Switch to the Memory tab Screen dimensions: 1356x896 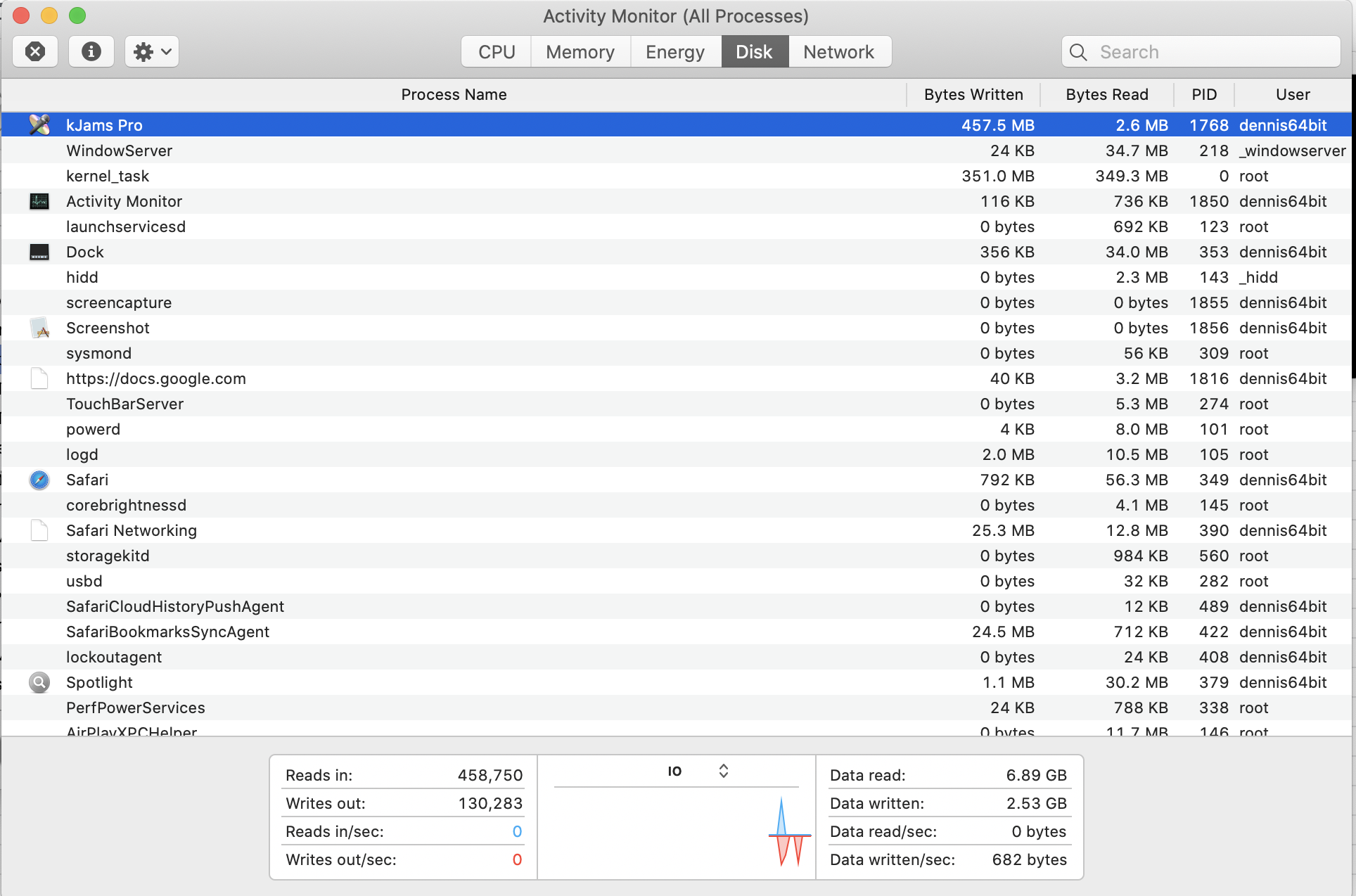coord(580,52)
